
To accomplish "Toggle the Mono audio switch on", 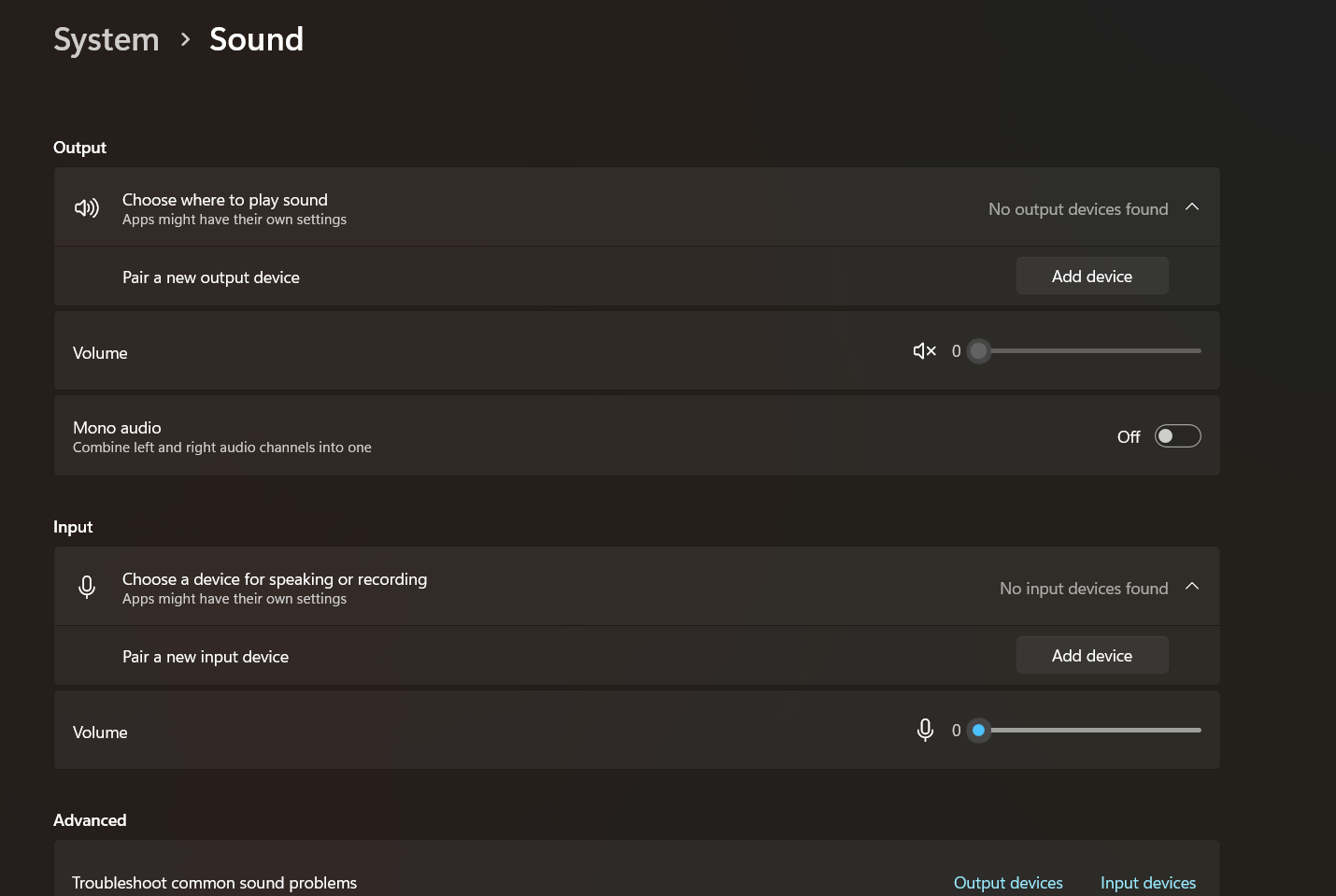I will (x=1177, y=436).
